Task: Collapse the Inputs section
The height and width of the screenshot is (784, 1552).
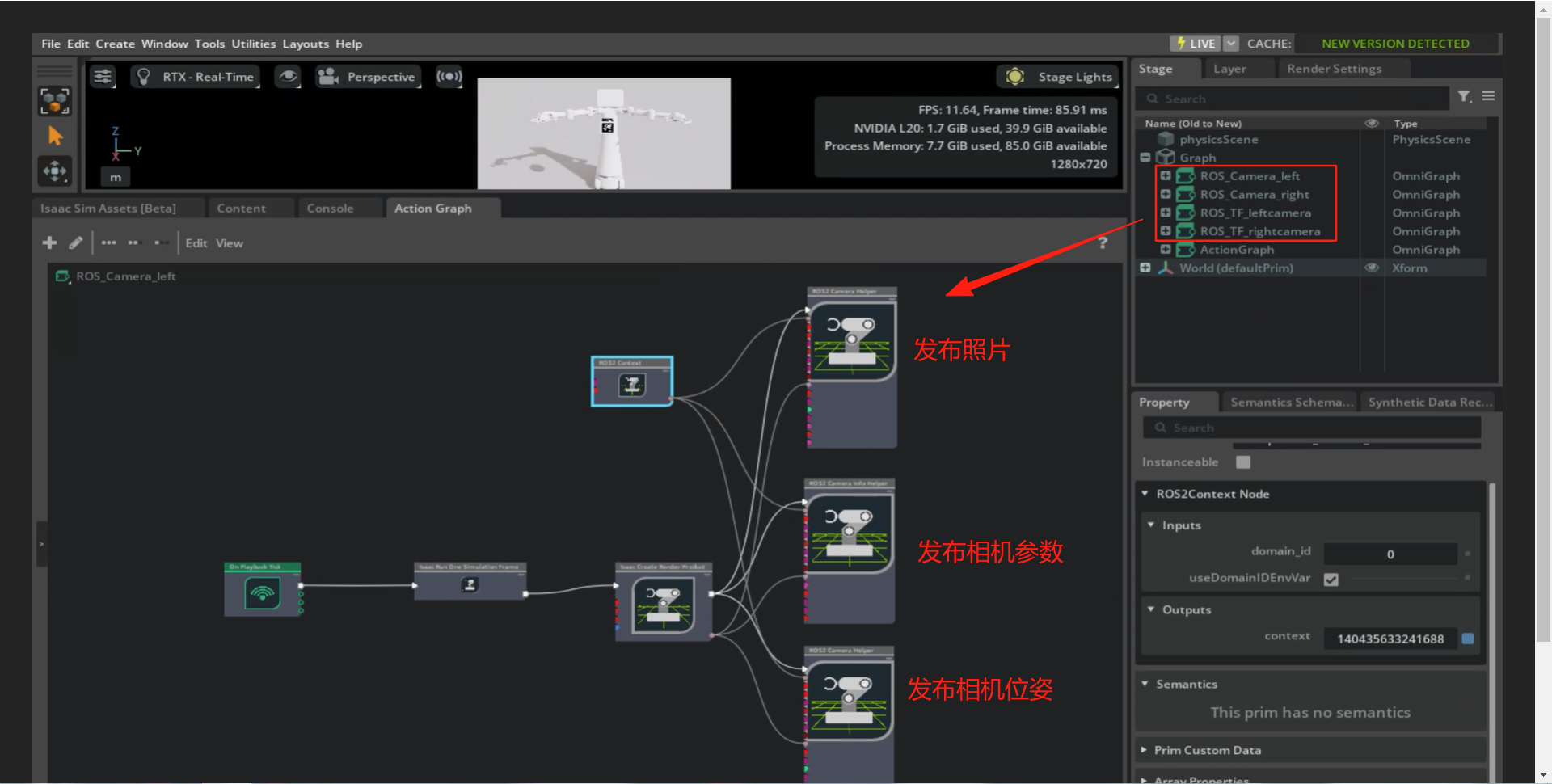Action: 1151,525
